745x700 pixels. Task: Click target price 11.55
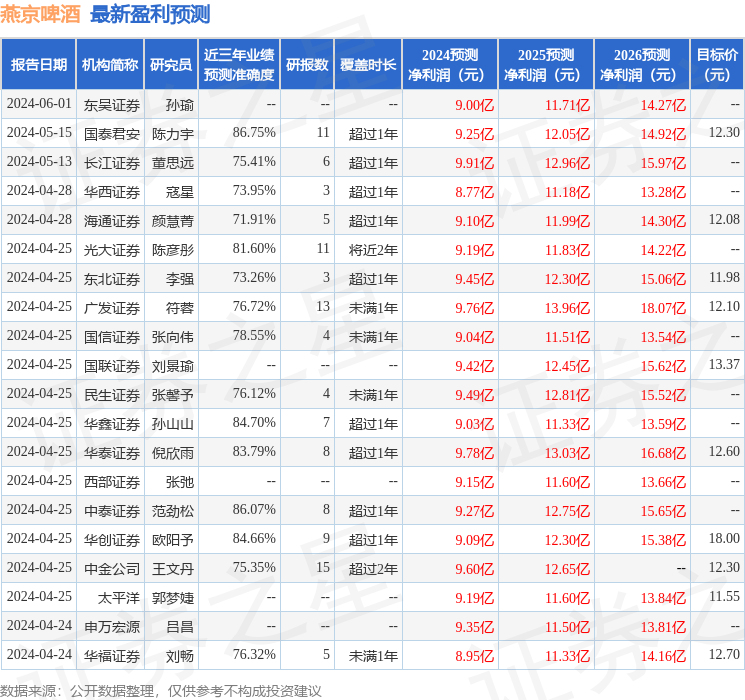tap(724, 596)
